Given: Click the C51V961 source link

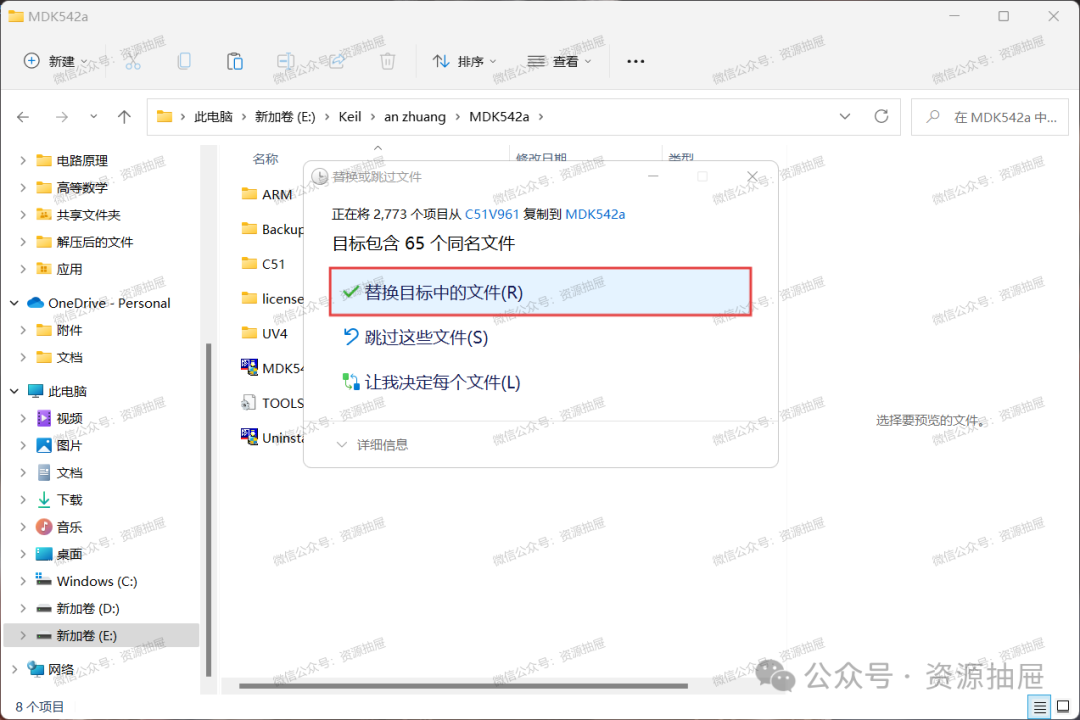Looking at the screenshot, I should [x=492, y=214].
